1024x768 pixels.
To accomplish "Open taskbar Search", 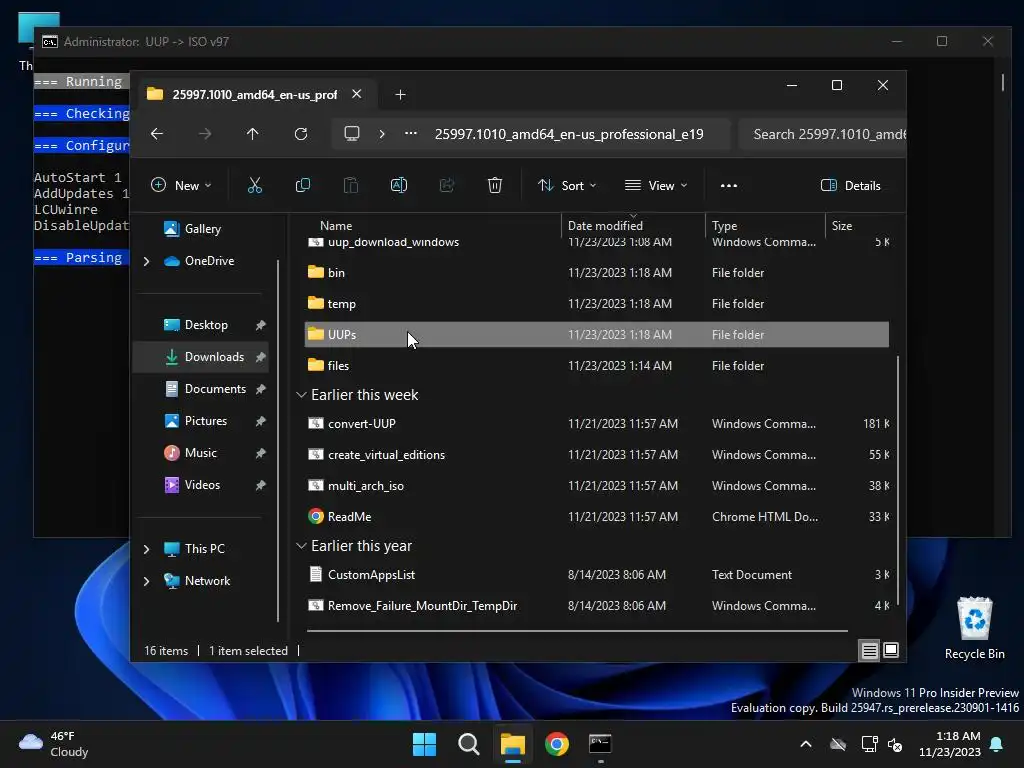I will click(x=469, y=744).
